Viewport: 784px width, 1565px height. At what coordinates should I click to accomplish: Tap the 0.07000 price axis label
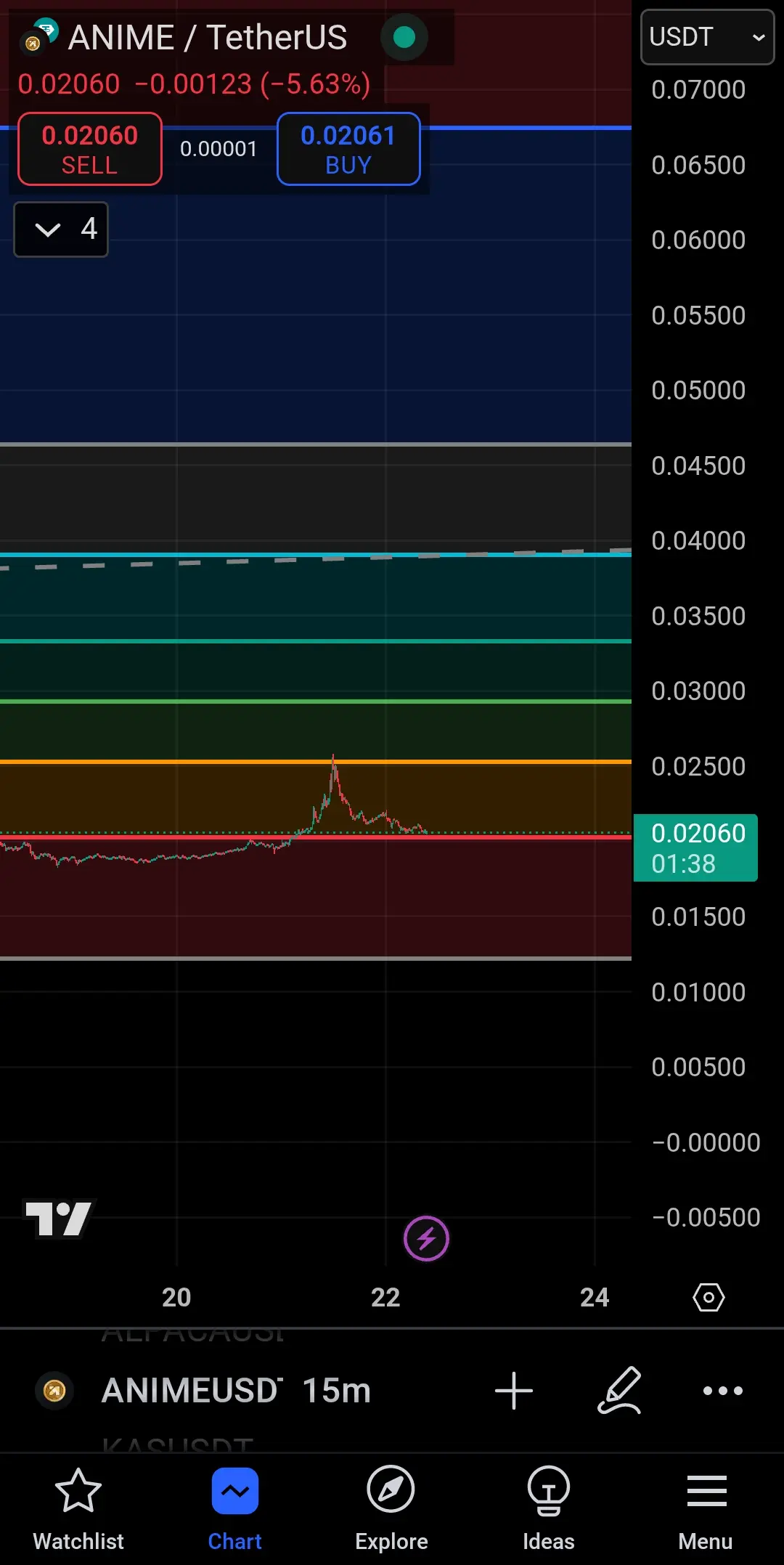tap(698, 89)
